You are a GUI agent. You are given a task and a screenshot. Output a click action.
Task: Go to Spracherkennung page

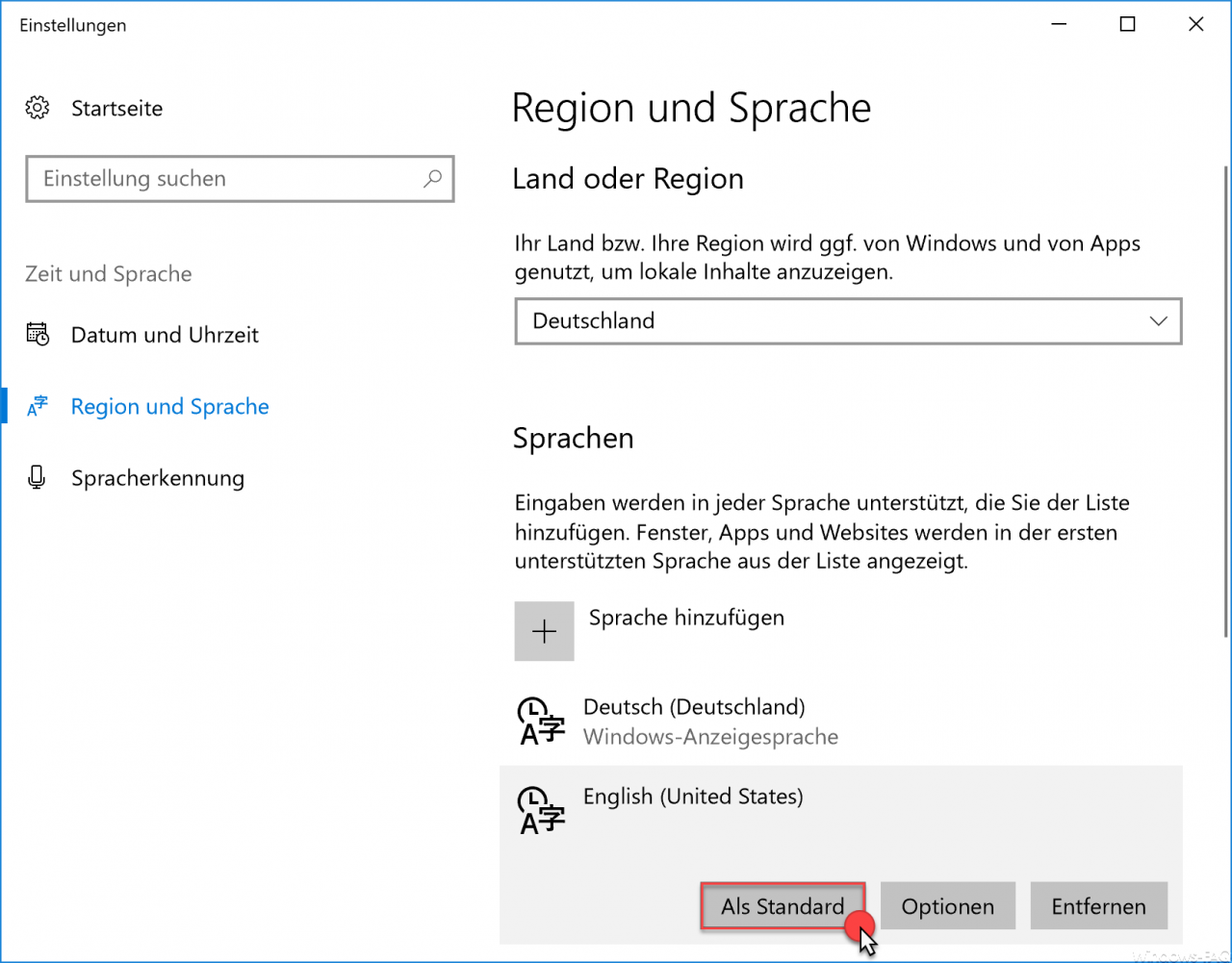tap(158, 478)
